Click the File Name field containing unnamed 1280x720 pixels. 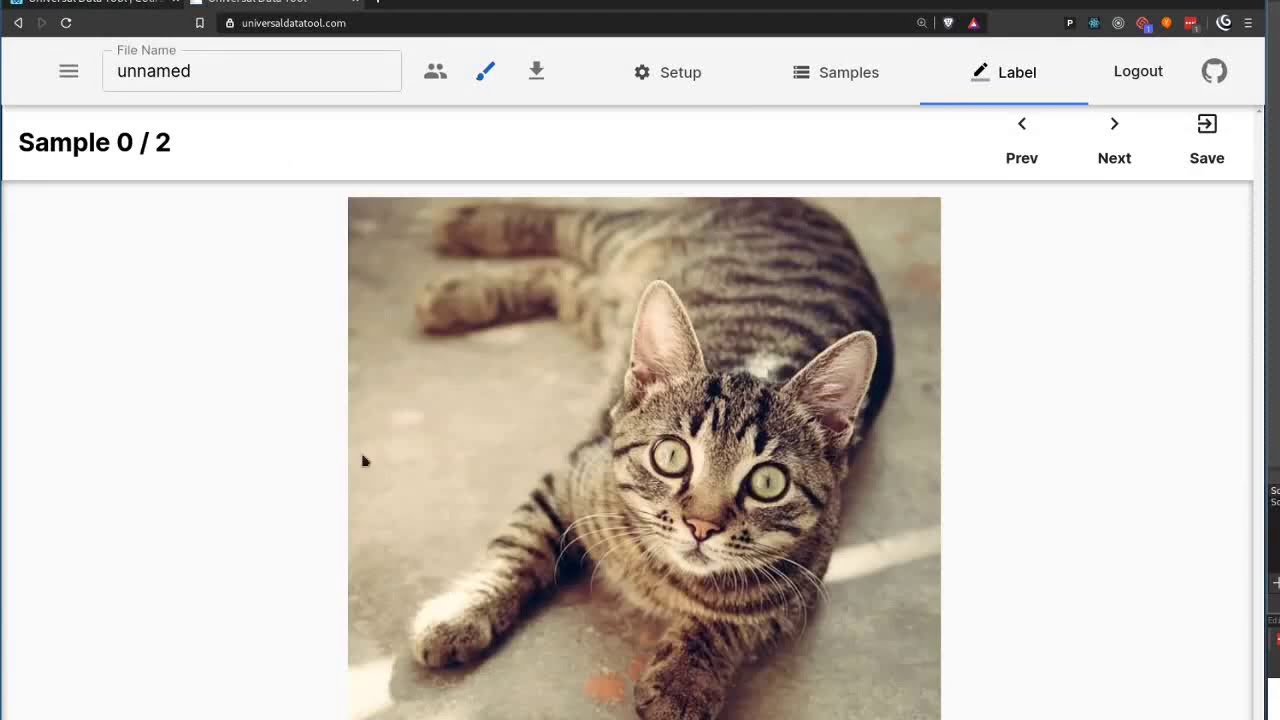pos(252,71)
